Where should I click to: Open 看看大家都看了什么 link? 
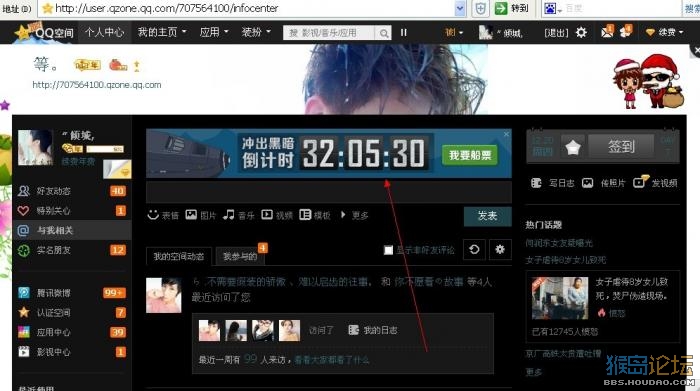[x=332, y=360]
